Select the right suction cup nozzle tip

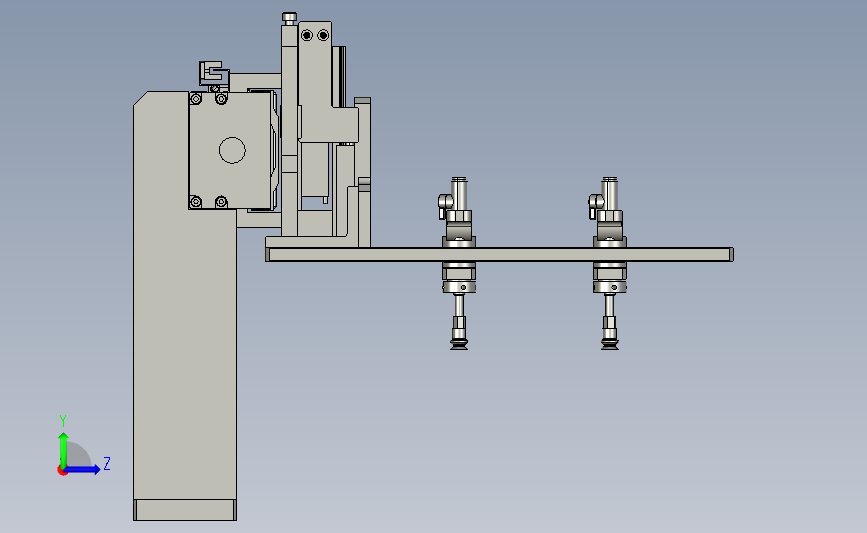point(609,344)
